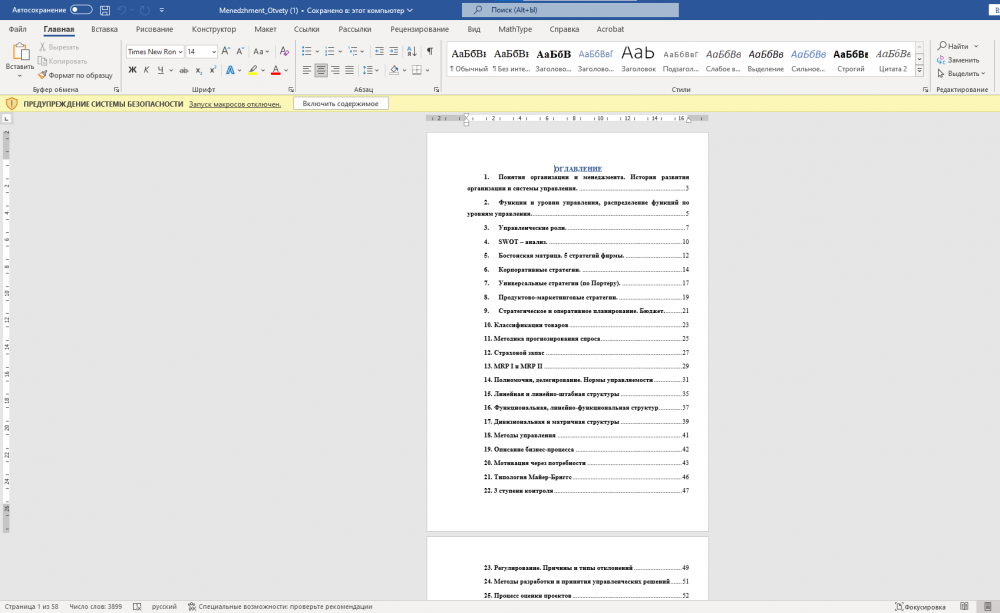1000x613 pixels.
Task: Expand the styles gallery list
Action: pyautogui.click(x=920, y=68)
